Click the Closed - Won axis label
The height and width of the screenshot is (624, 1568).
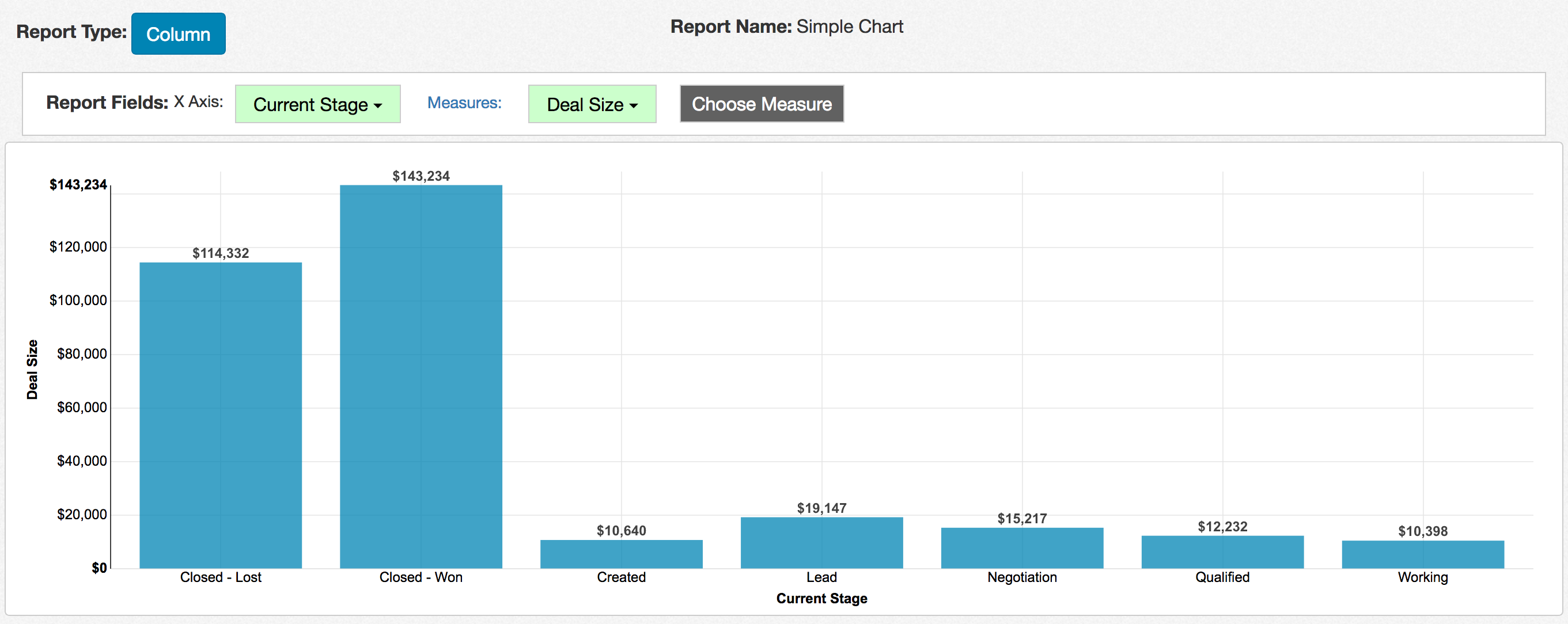point(421,577)
